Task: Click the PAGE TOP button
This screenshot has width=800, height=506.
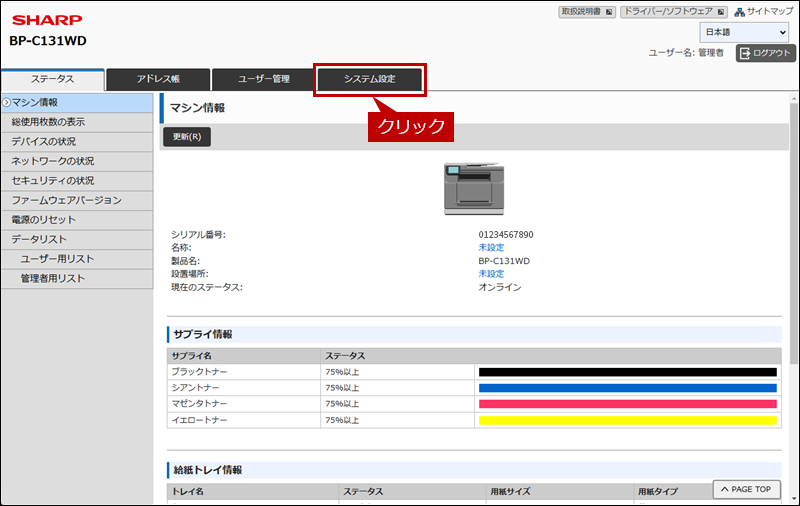Action: (746, 489)
